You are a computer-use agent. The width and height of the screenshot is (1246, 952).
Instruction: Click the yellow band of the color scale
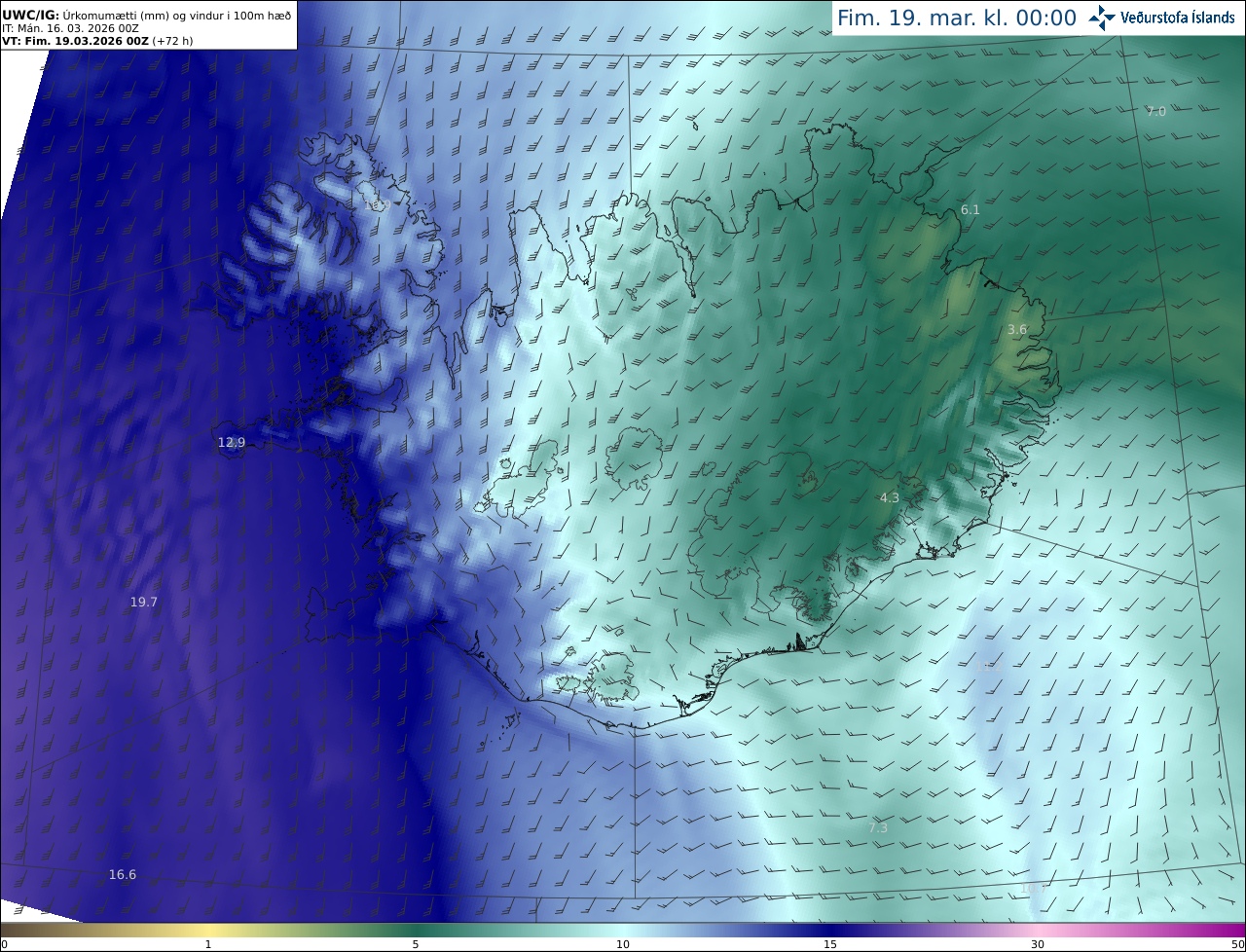pos(209,930)
